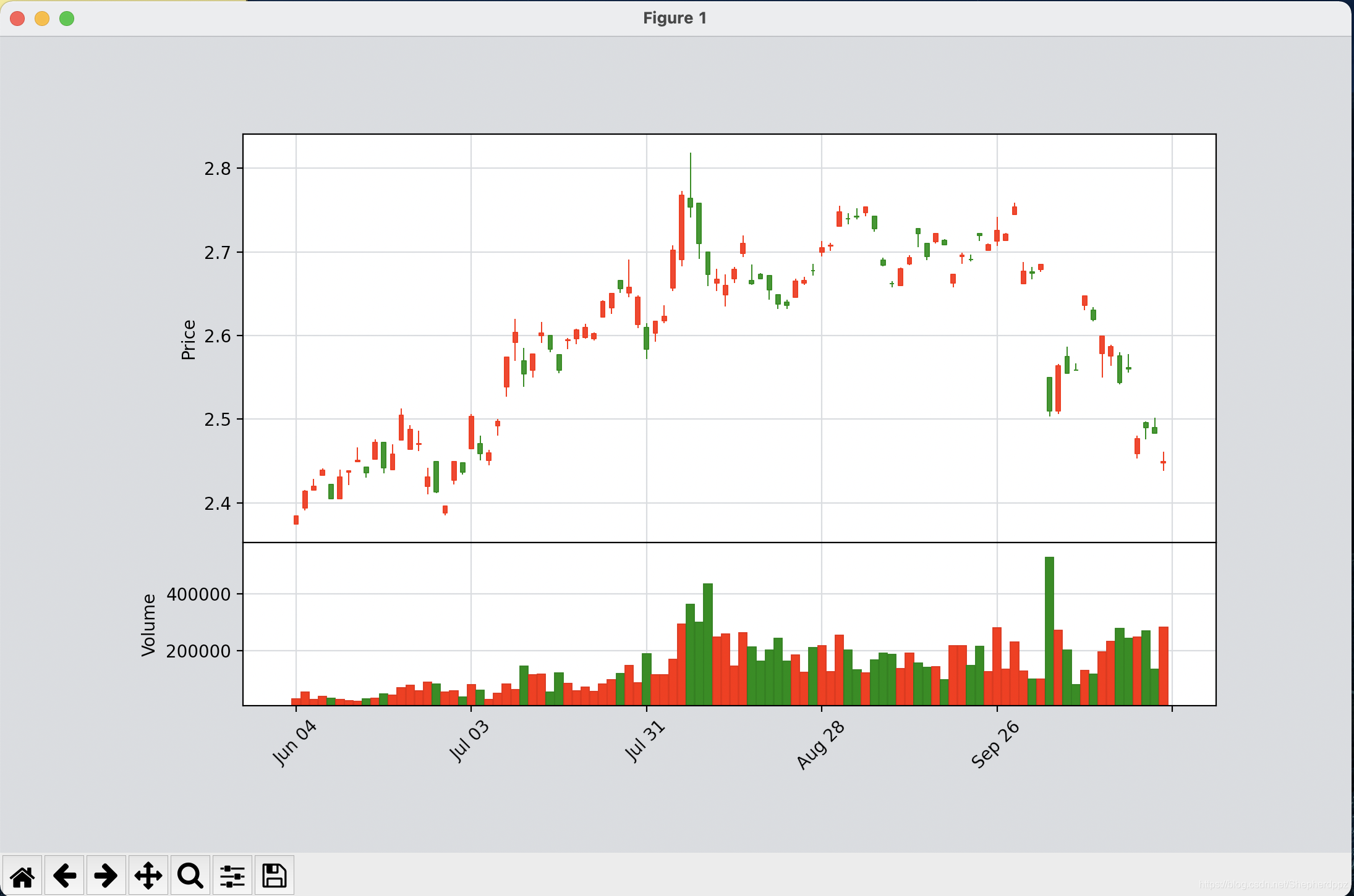
Task: Click the yellow minimize window button
Action: 42,19
